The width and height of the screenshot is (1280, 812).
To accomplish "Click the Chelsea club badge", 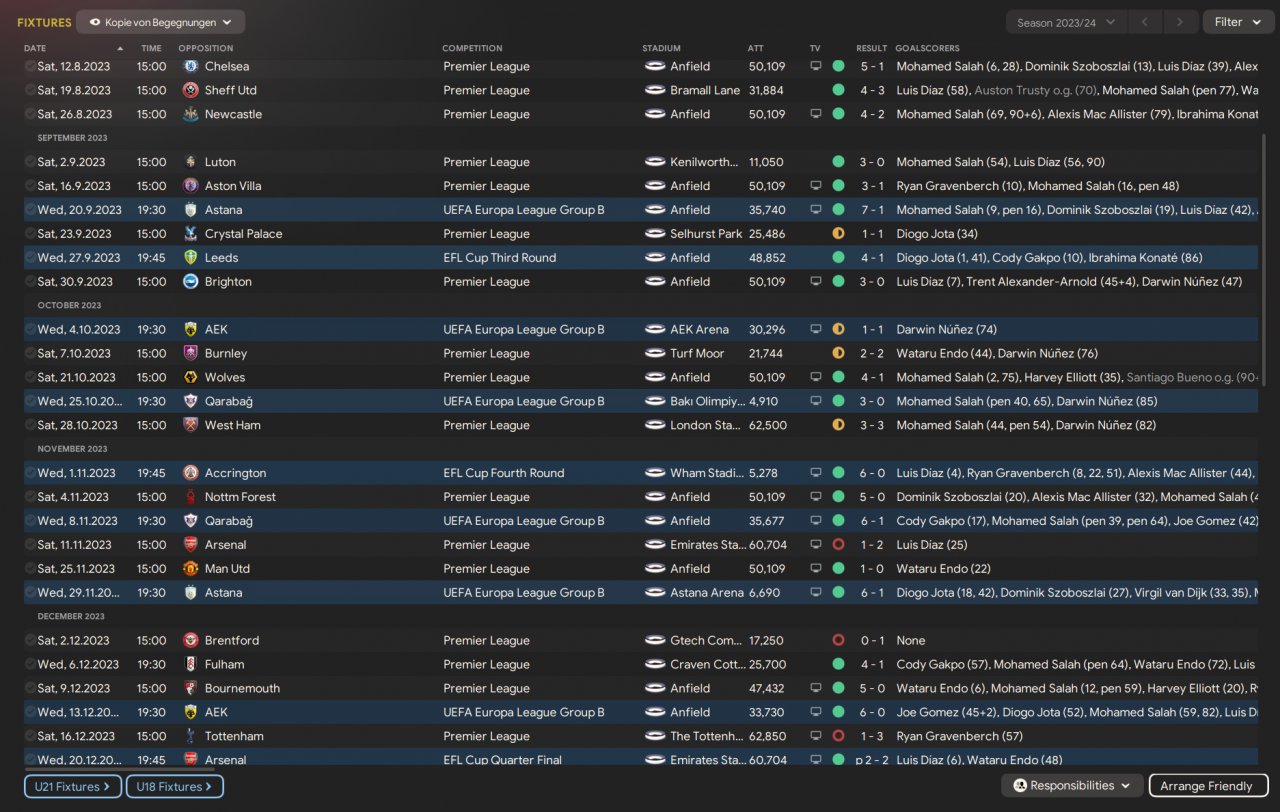I will pyautogui.click(x=191, y=66).
